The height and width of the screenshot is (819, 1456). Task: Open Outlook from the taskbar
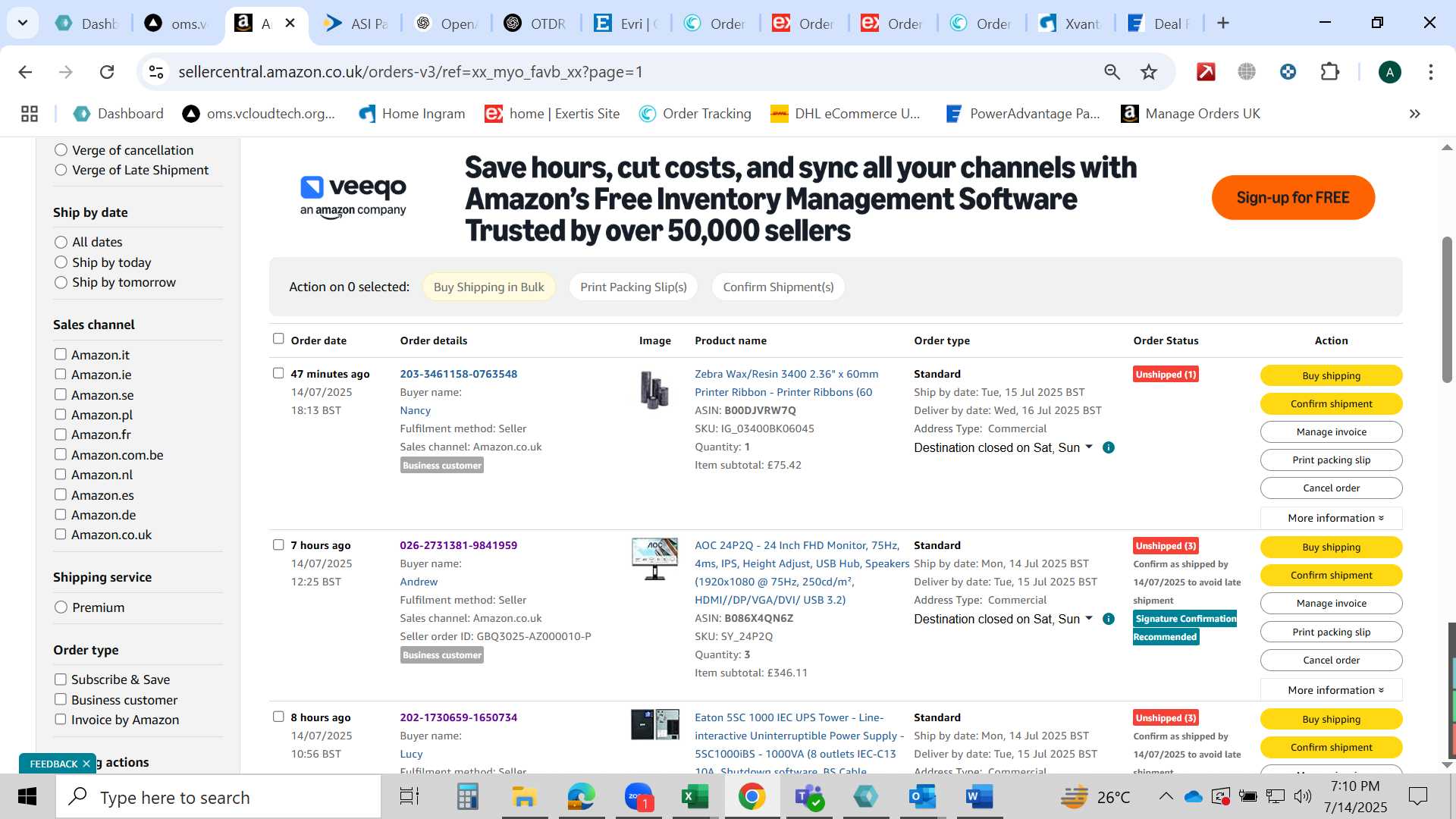923,797
